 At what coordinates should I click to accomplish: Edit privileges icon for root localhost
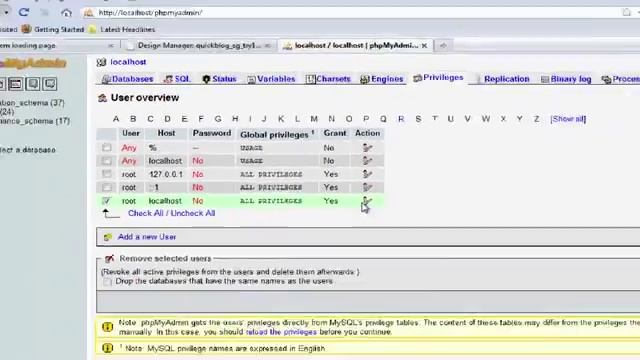(367, 200)
